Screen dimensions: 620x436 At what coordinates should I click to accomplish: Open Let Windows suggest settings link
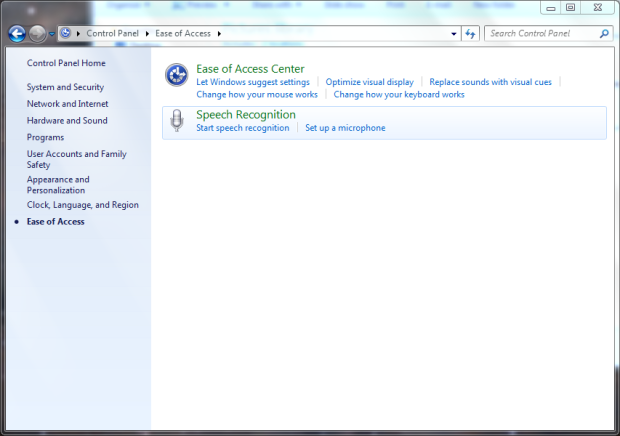click(252, 82)
